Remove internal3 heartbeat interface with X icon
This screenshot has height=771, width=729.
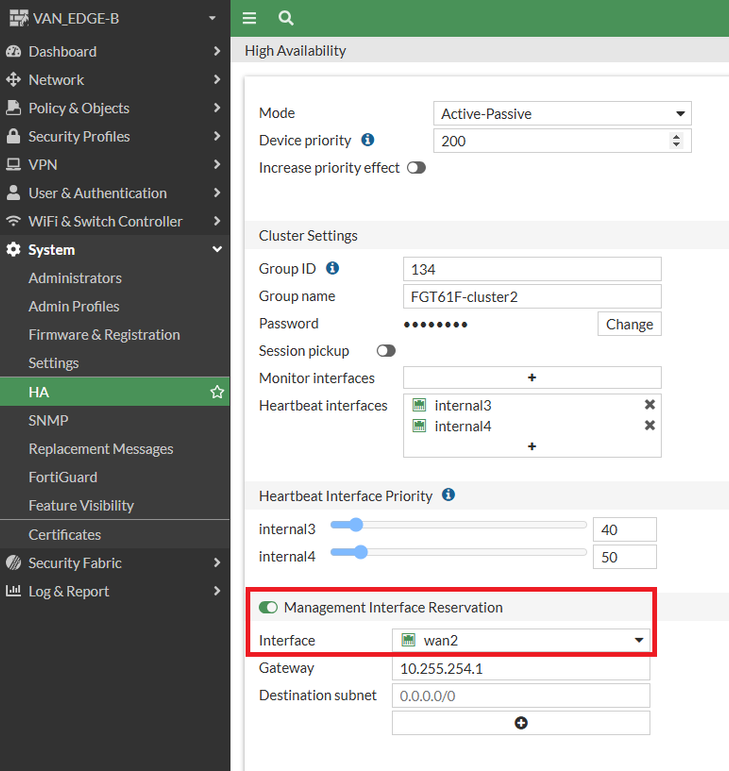click(x=650, y=405)
